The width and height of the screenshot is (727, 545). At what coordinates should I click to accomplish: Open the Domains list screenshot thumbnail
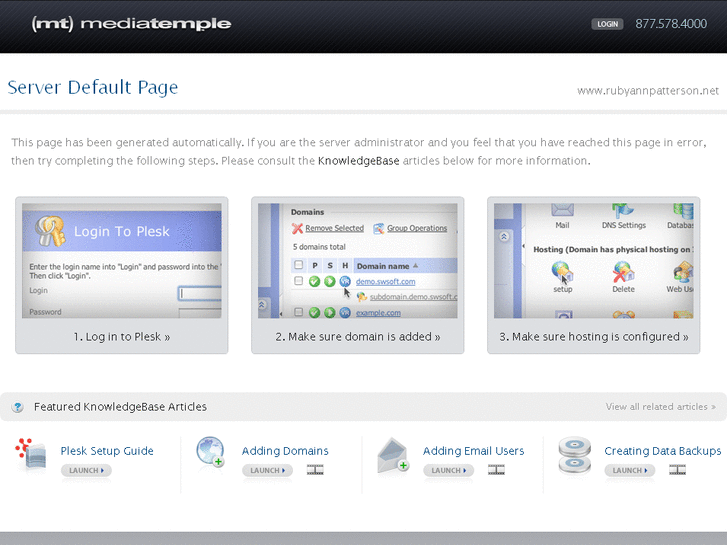[357, 261]
